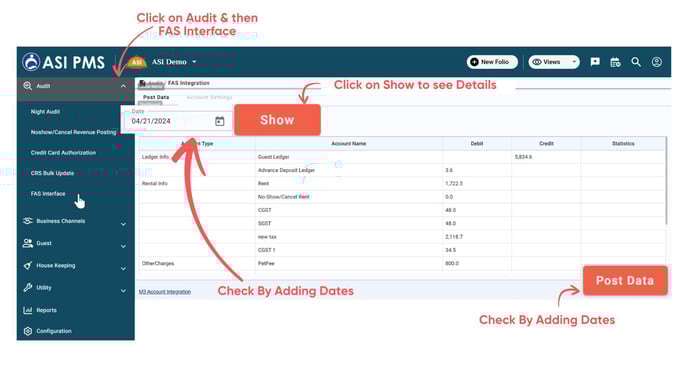This screenshot has width=688, height=387.
Task: Click the Post Data button
Action: [625, 280]
